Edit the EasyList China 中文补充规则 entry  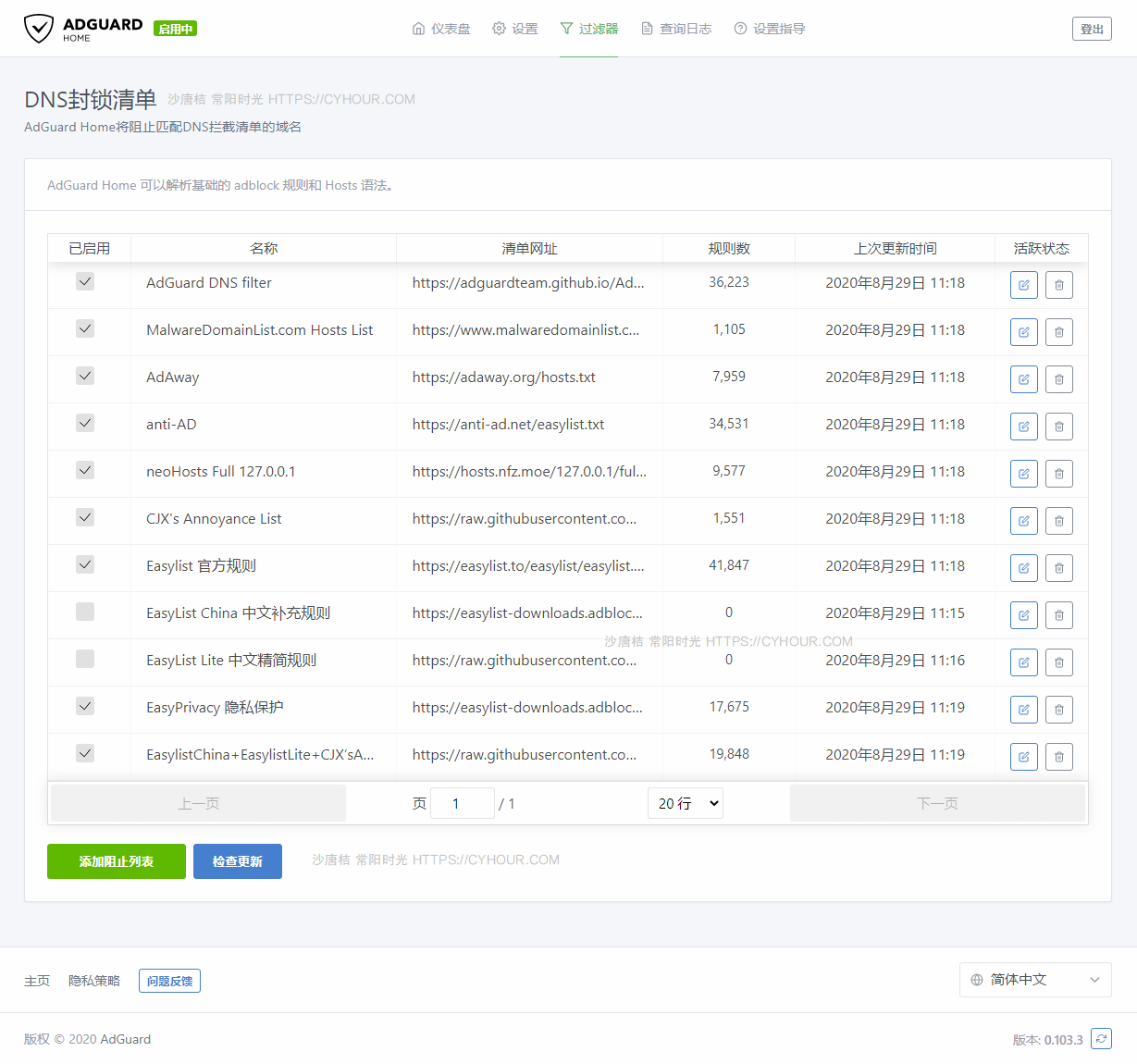point(1024,615)
